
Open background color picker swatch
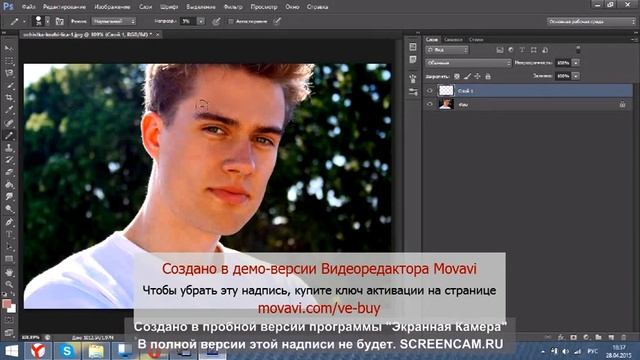pyautogui.click(x=12, y=309)
